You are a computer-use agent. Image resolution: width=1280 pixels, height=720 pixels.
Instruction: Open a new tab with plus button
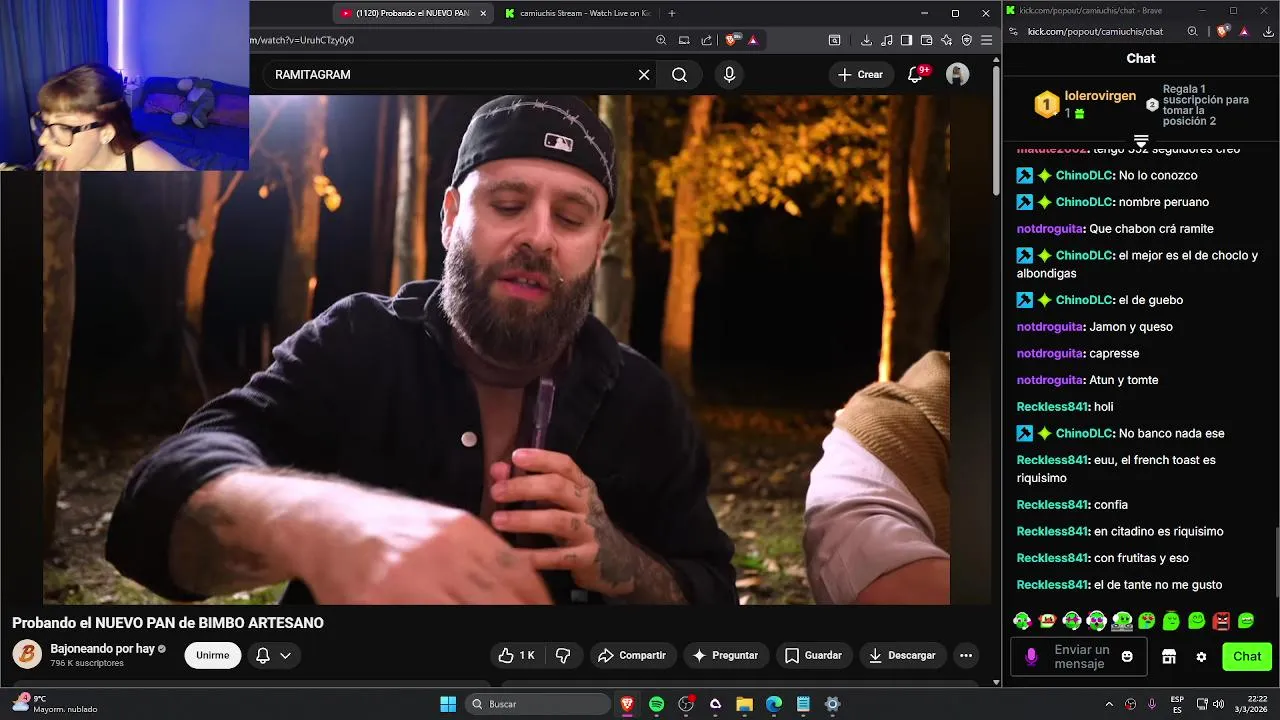coord(672,13)
